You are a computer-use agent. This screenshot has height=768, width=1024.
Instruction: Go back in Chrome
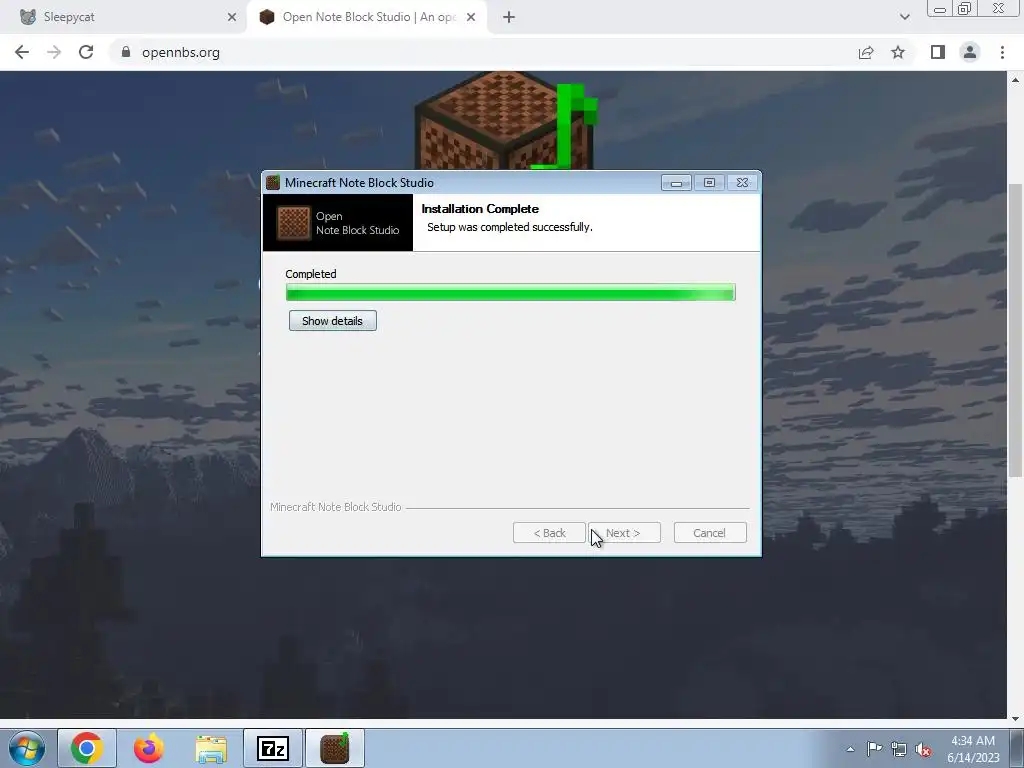coord(22,52)
